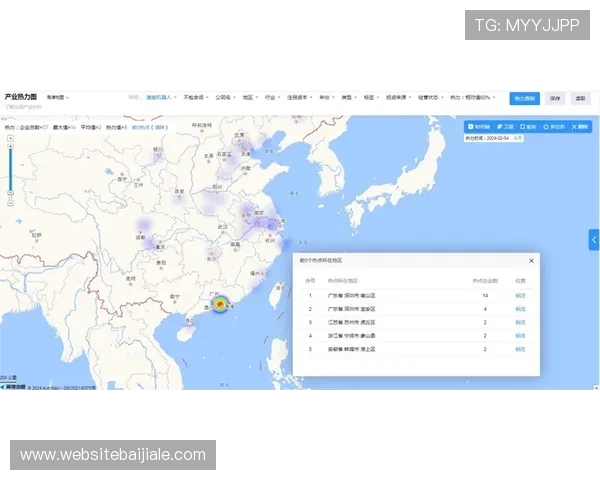Image resolution: width=600 pixels, height=480 pixels.
Task: Open the 类型 type filter menu
Action: pyautogui.click(x=347, y=98)
